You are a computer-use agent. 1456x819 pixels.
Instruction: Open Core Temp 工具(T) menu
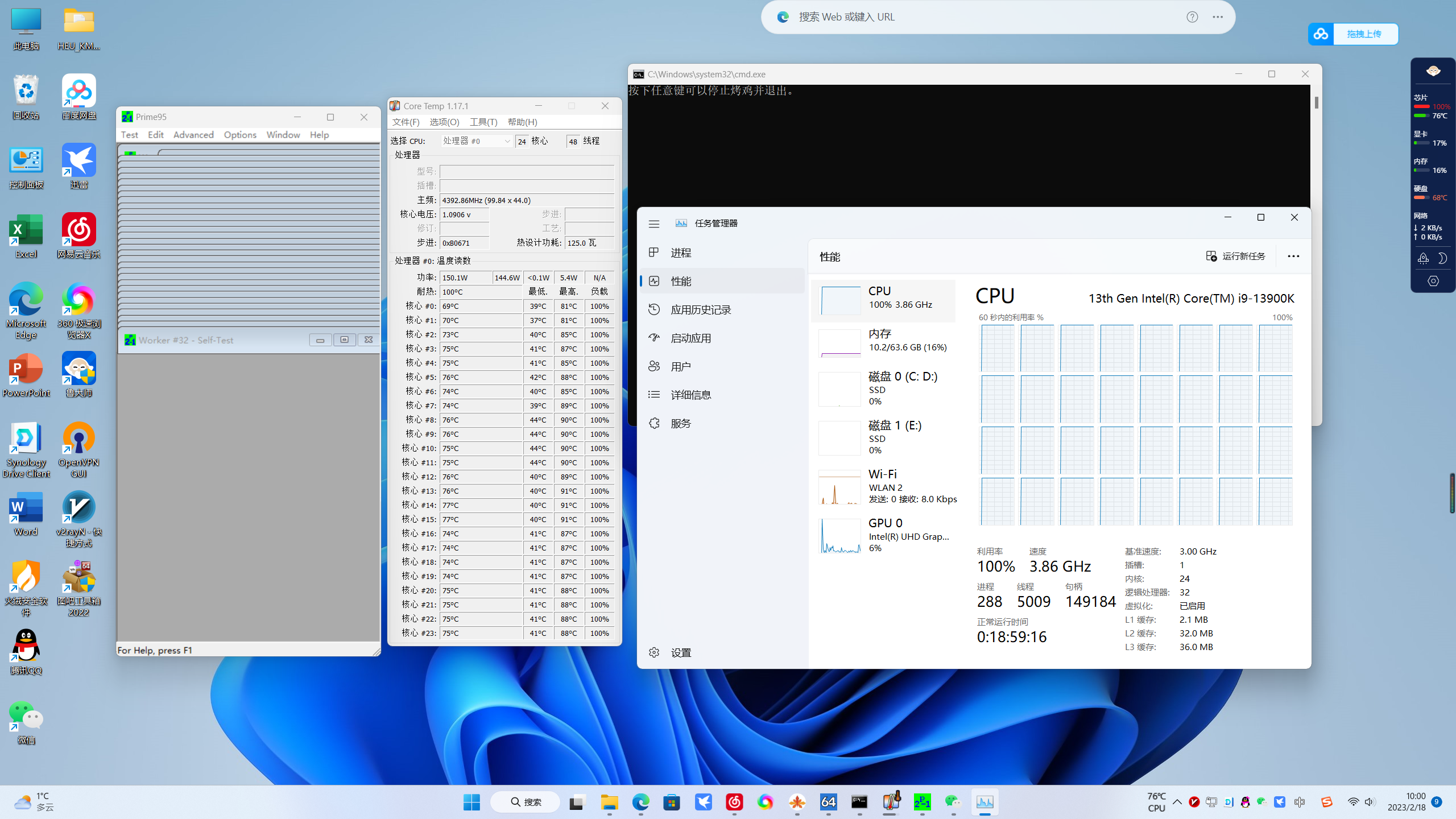[x=483, y=122]
